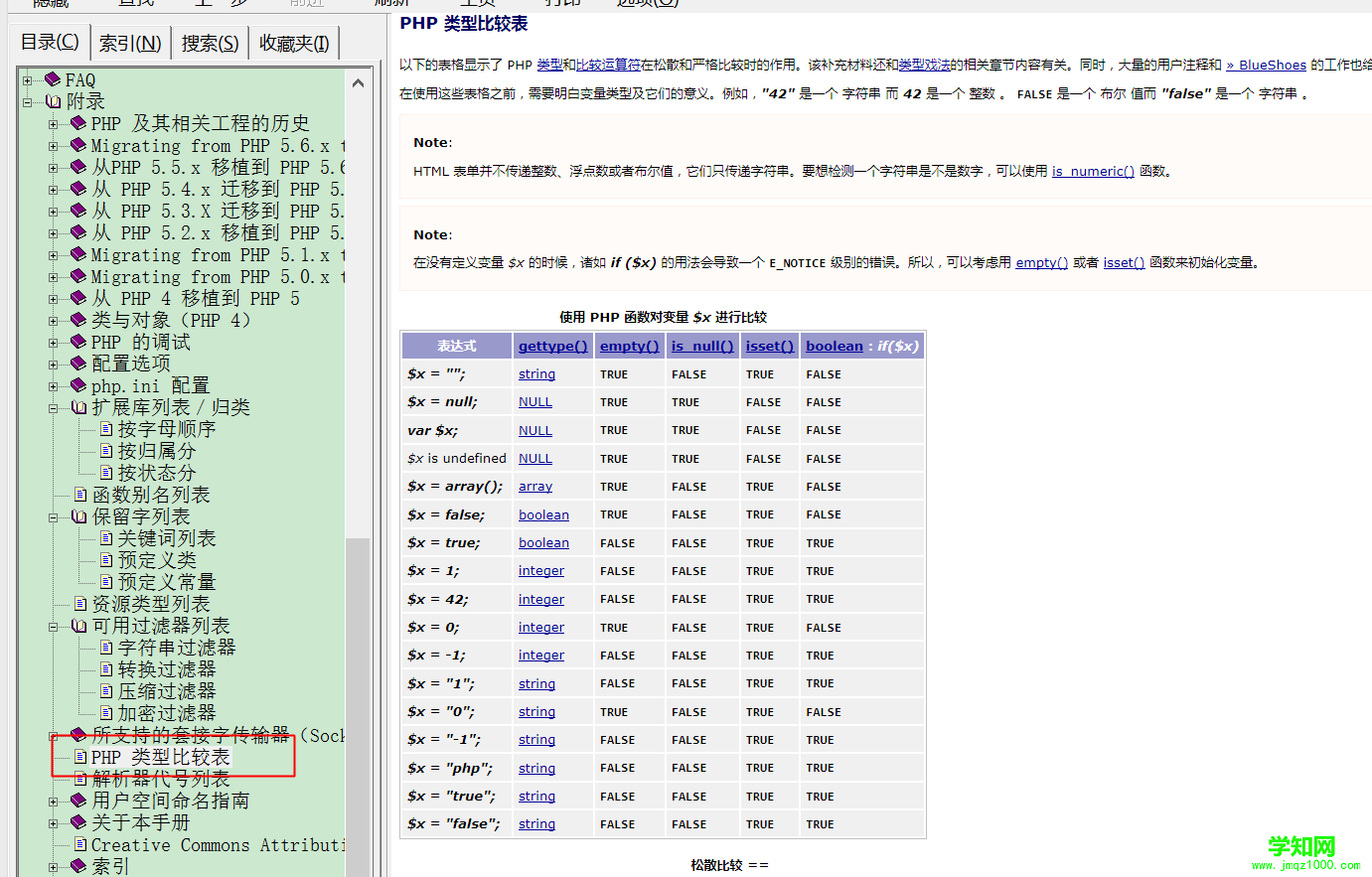The width and height of the screenshot is (1372, 877).
Task: Click page icon beside 字符串过滤器
Action: 106,648
